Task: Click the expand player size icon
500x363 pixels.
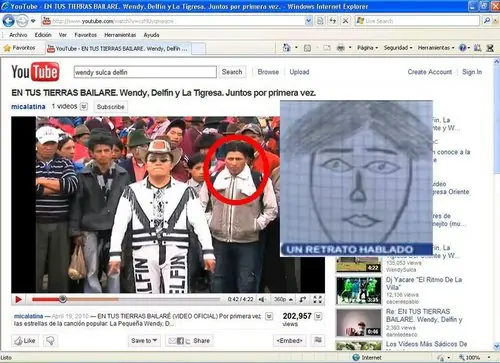Action: click(x=303, y=300)
